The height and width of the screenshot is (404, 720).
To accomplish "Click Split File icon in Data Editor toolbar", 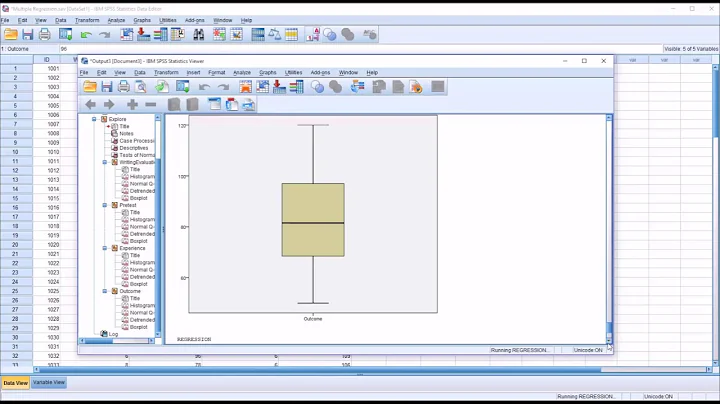I will pos(258,34).
